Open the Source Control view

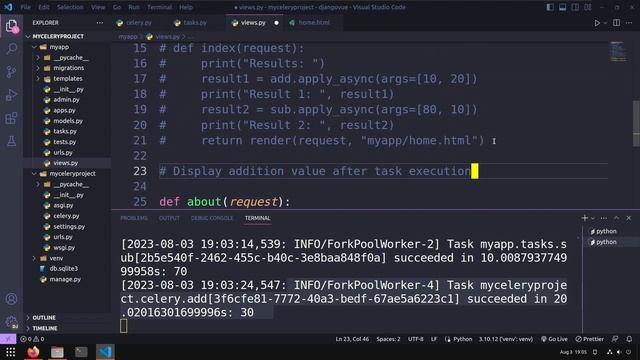click(x=11, y=72)
